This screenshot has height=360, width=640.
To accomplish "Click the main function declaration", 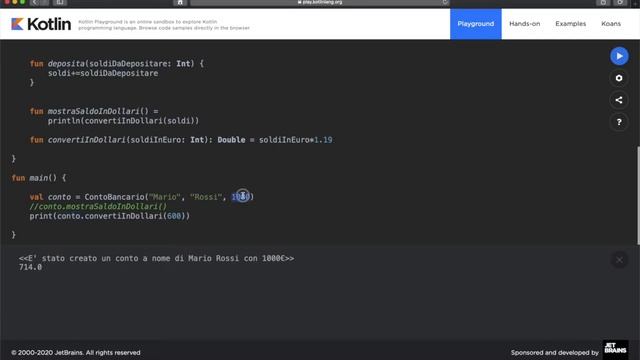I will click(x=39, y=178).
